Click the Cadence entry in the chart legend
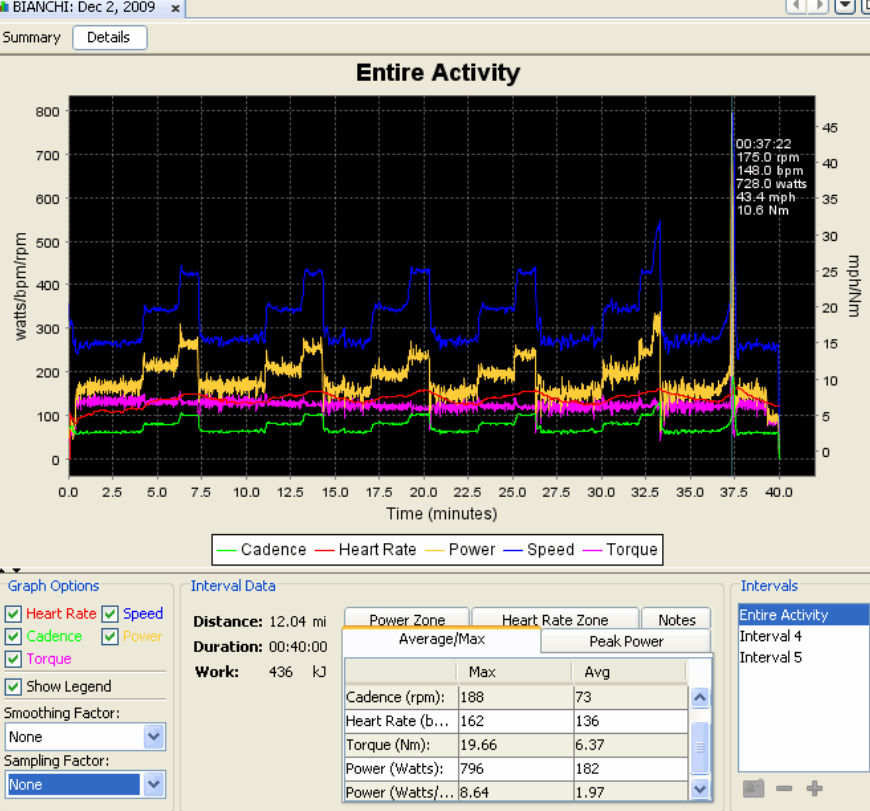870x811 pixels. click(x=262, y=550)
